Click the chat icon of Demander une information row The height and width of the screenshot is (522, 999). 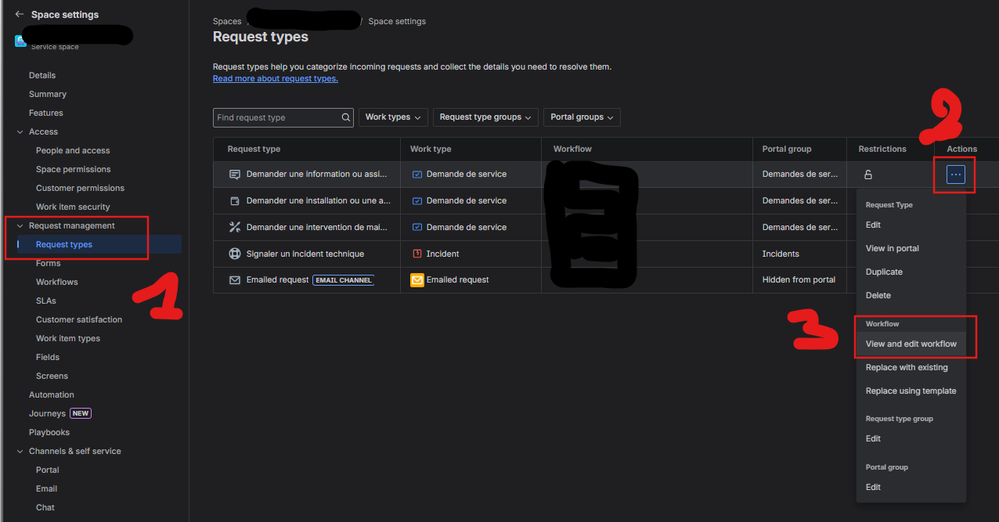click(234, 174)
